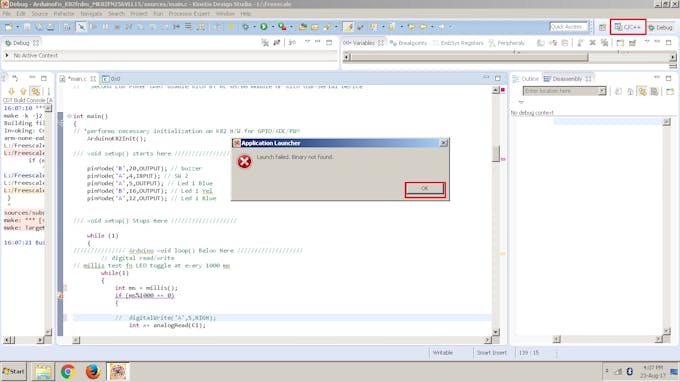Open the main.c editor tab
This screenshot has width=680, height=382.
(78, 79)
